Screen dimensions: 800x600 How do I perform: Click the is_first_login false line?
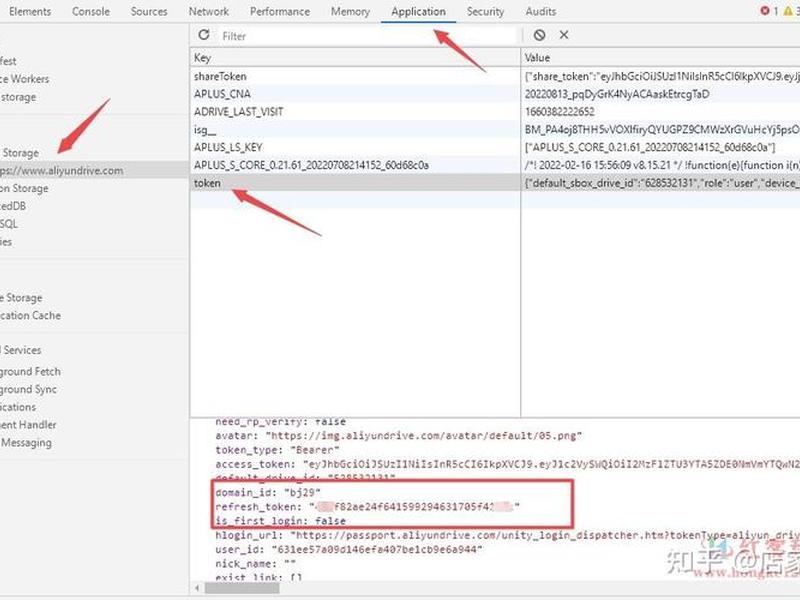281,521
